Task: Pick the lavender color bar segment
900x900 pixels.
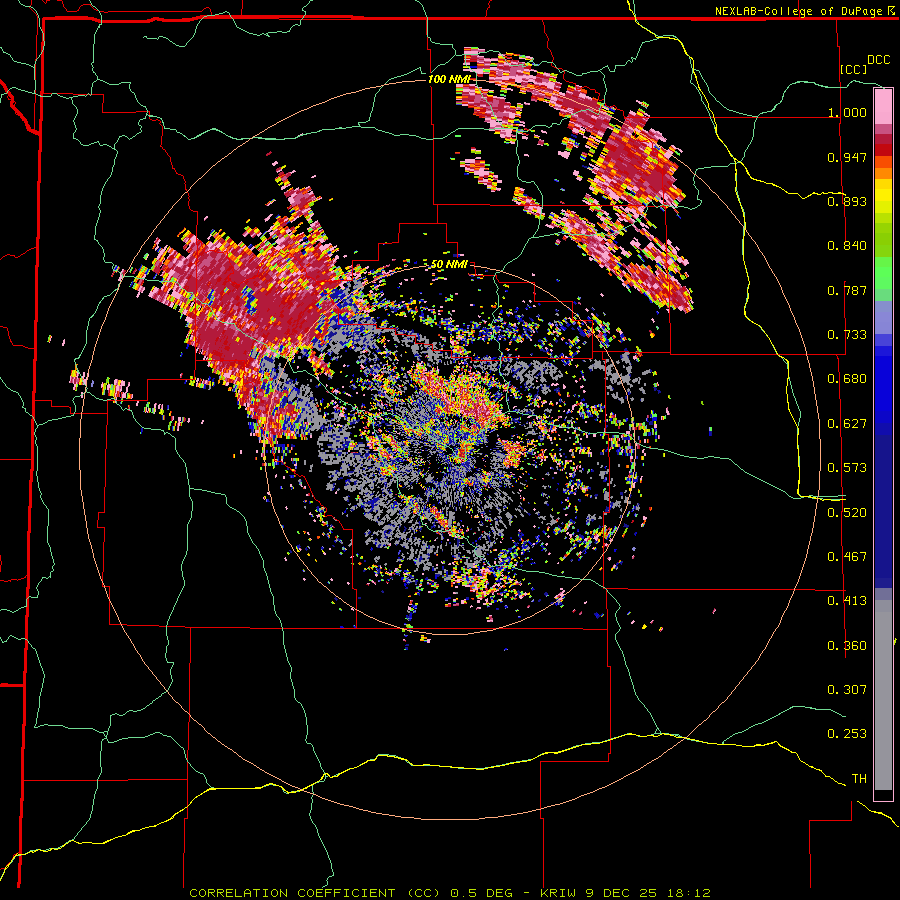Action: click(883, 317)
